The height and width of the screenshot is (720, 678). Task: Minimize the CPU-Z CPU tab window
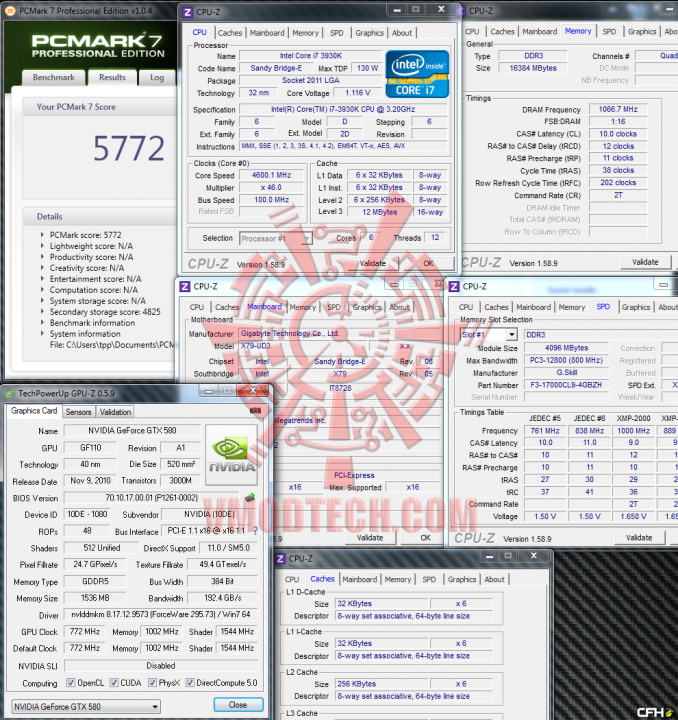point(397,9)
